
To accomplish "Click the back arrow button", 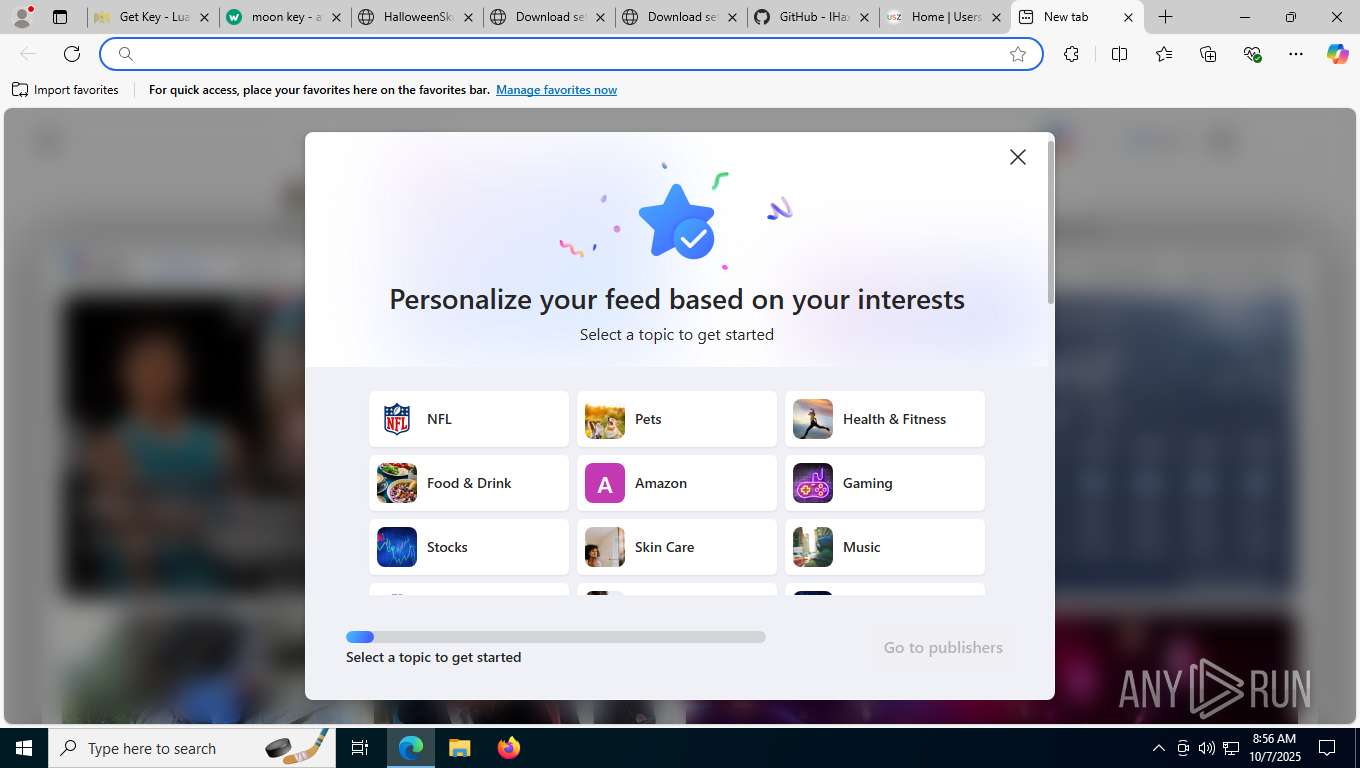I will click(28, 54).
